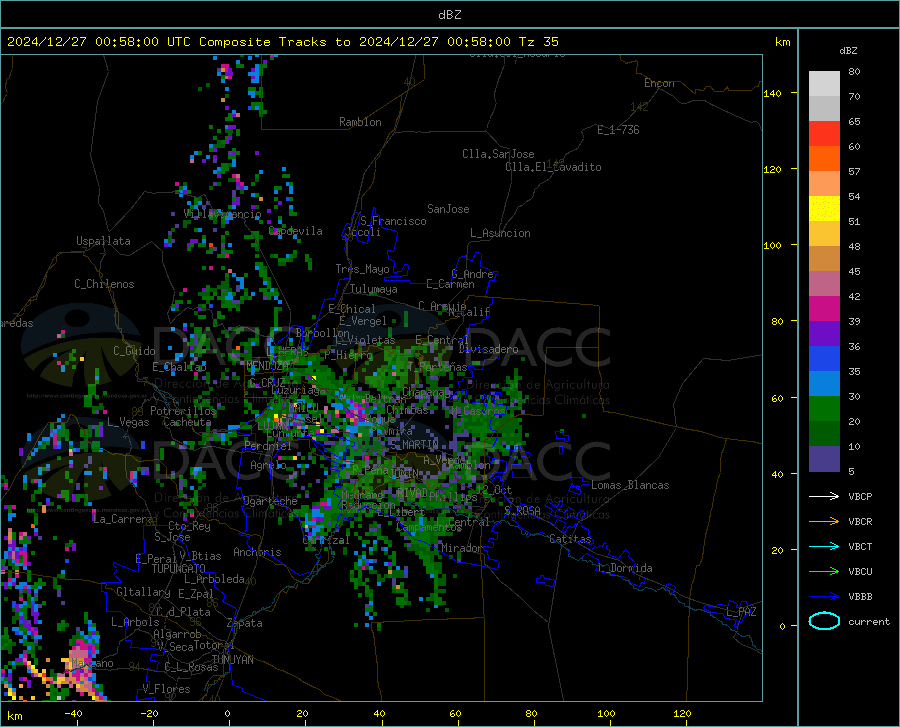Pick the slate 10–5 dBZ swatch

[824, 458]
